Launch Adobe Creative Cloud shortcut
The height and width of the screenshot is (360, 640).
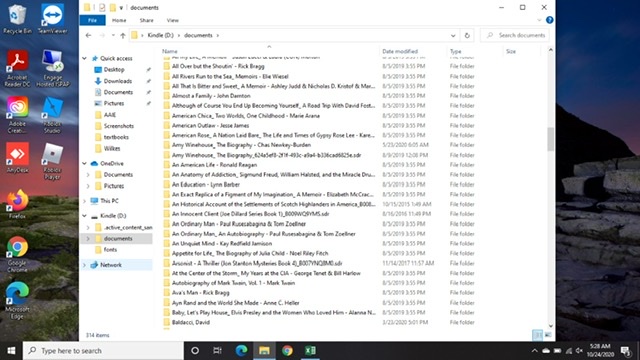point(17,115)
